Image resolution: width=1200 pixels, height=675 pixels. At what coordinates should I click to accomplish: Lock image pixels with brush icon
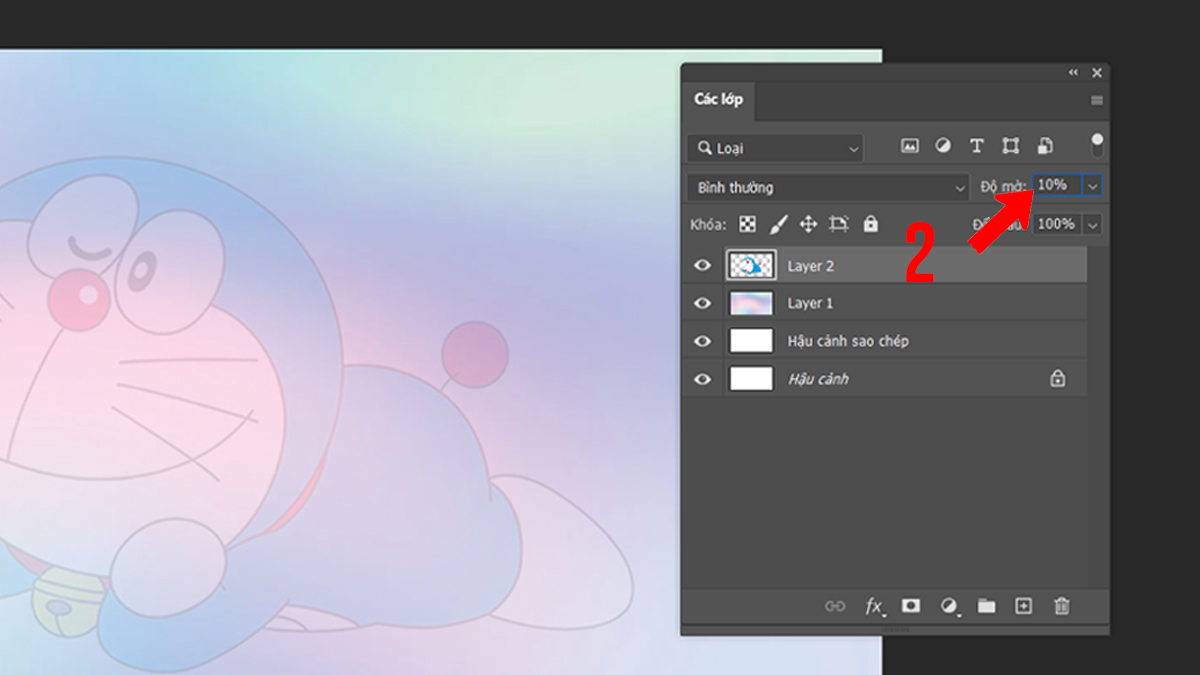click(x=779, y=224)
